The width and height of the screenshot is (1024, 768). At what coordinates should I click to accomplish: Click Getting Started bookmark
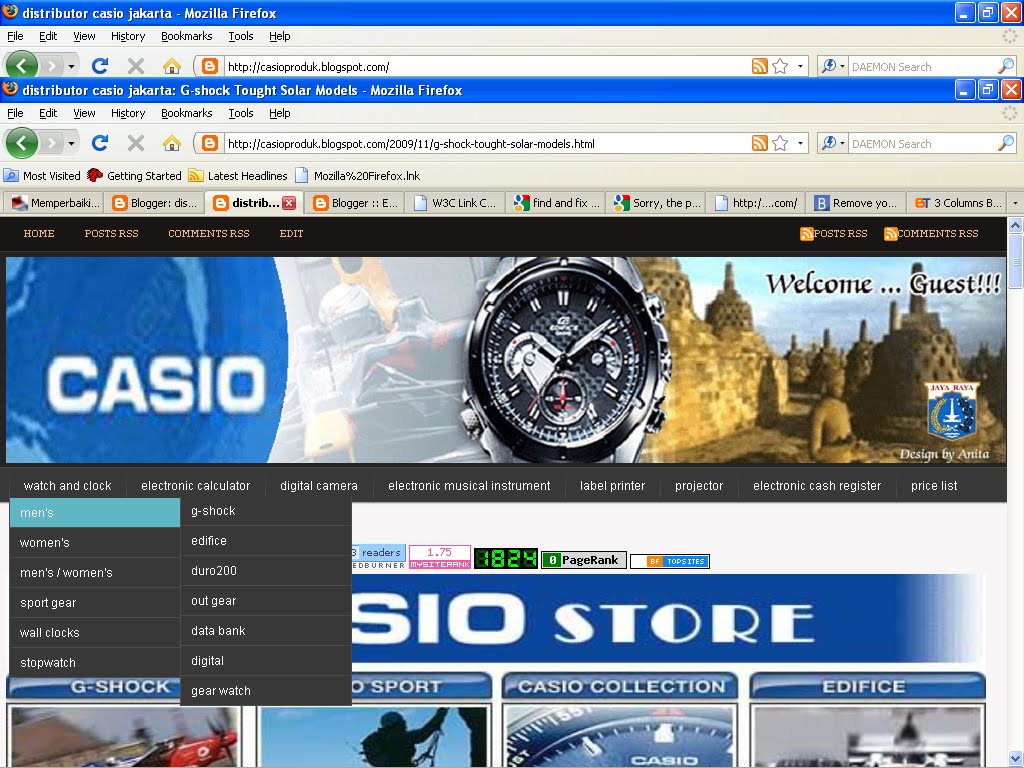135,176
